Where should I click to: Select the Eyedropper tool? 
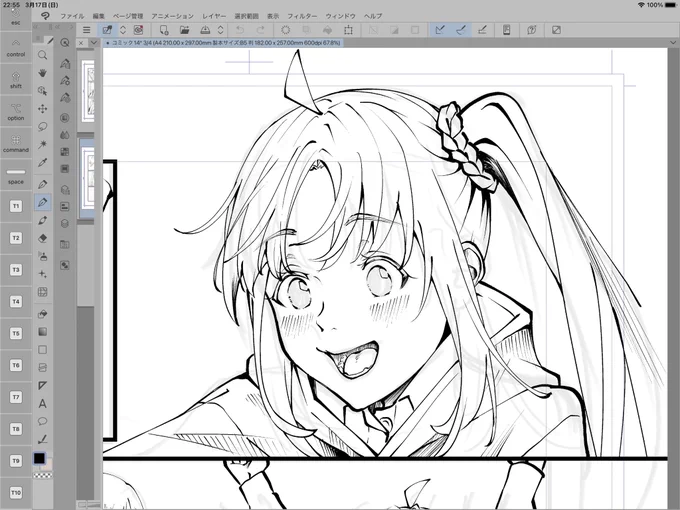42,162
